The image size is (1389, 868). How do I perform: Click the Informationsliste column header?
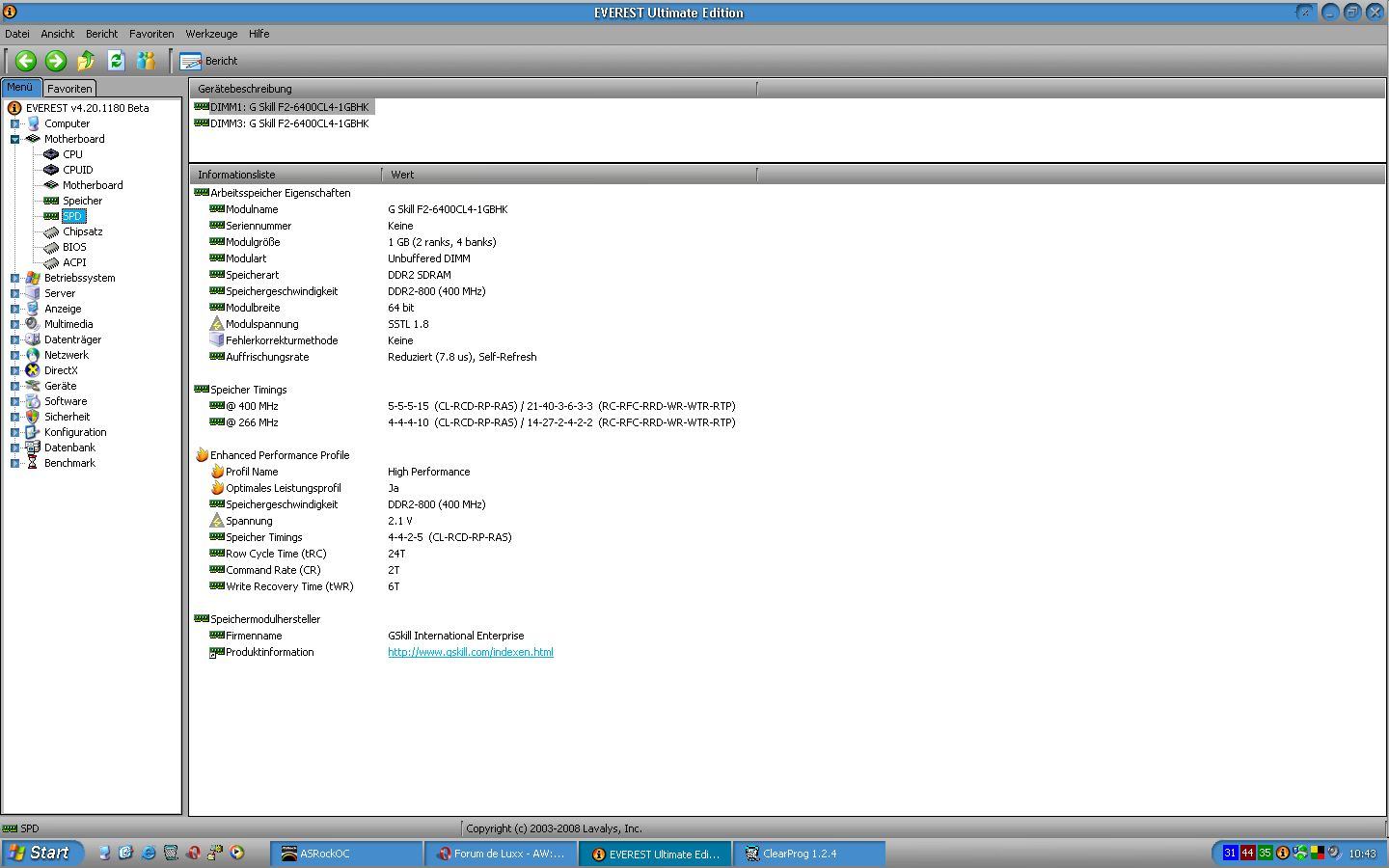tap(286, 175)
